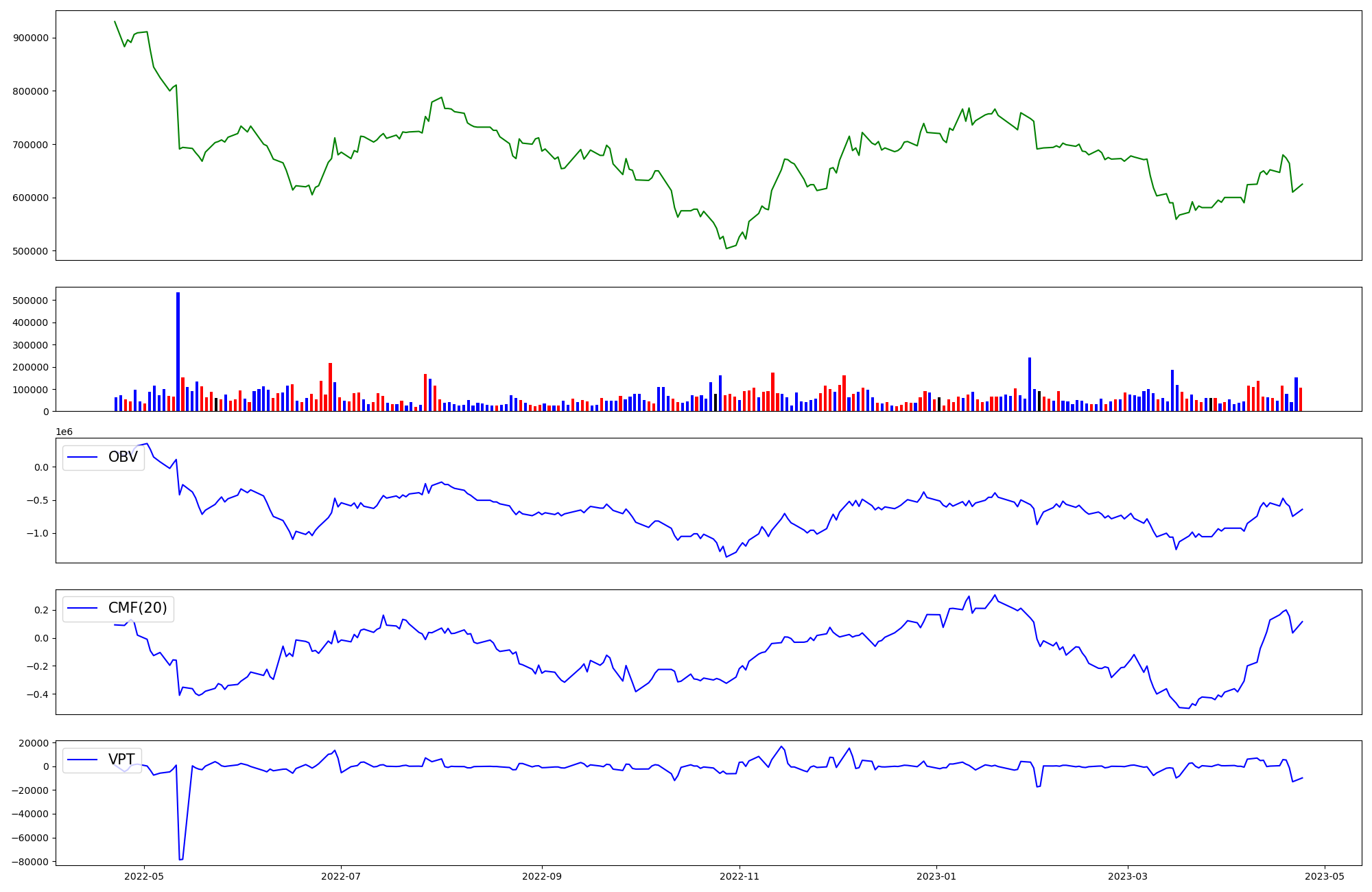Click the tallest blue volume bar
The height and width of the screenshot is (892, 1372).
click(x=178, y=351)
